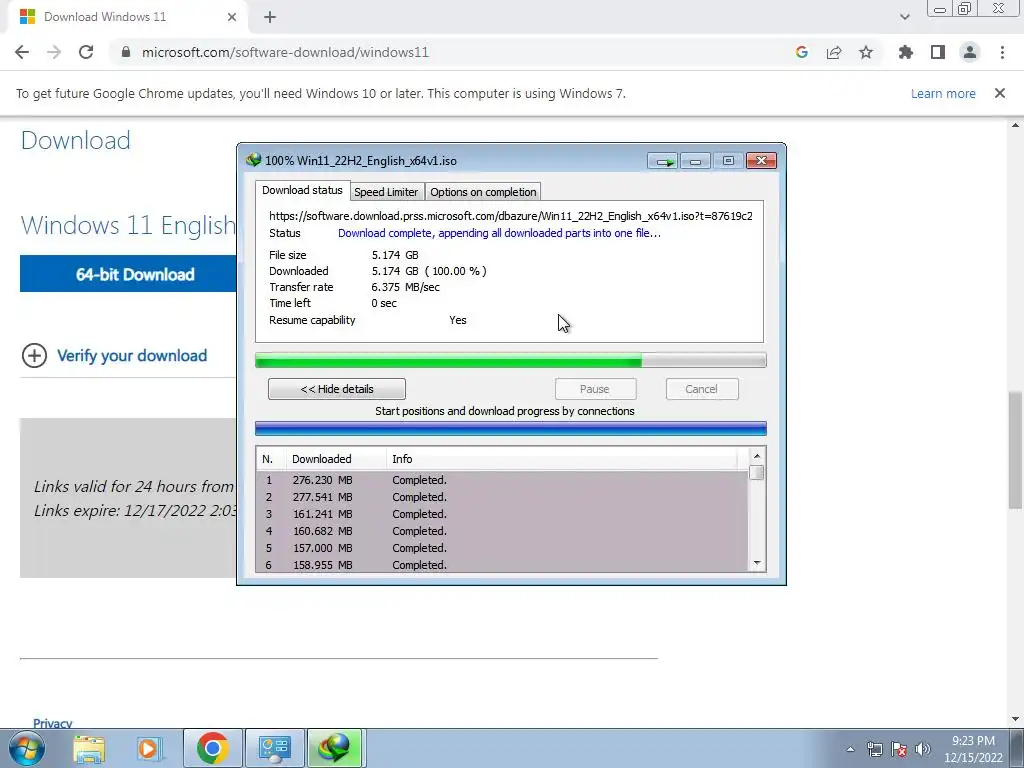The image size is (1024, 768).
Task: Open Chrome extensions puzzle icon
Action: (905, 52)
